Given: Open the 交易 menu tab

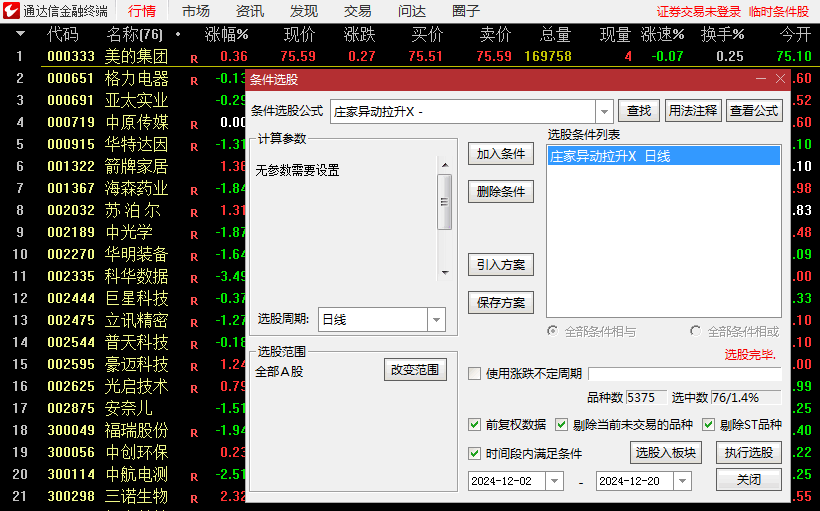Looking at the screenshot, I should pyautogui.click(x=358, y=11).
